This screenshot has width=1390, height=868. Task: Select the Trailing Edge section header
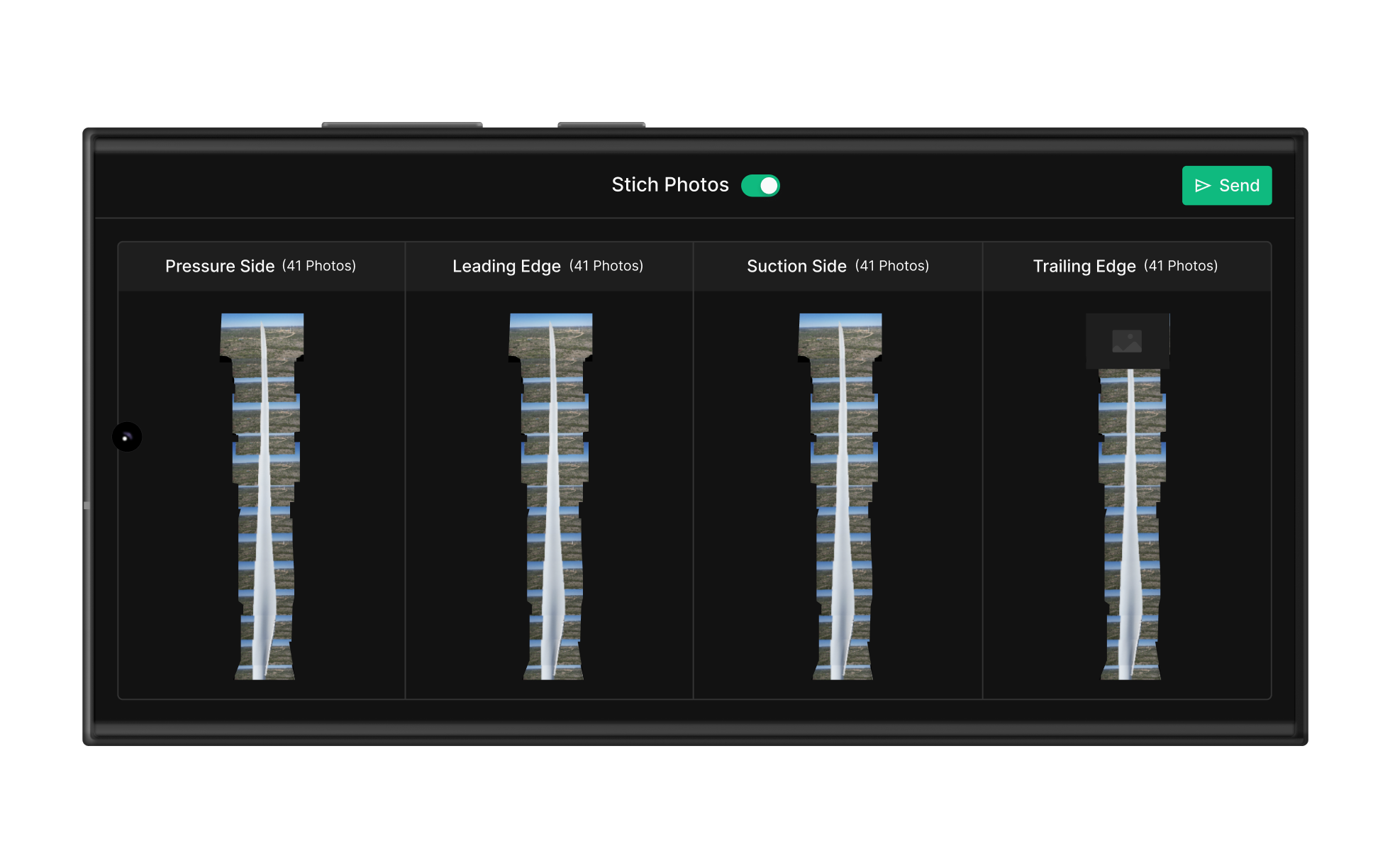point(1084,266)
